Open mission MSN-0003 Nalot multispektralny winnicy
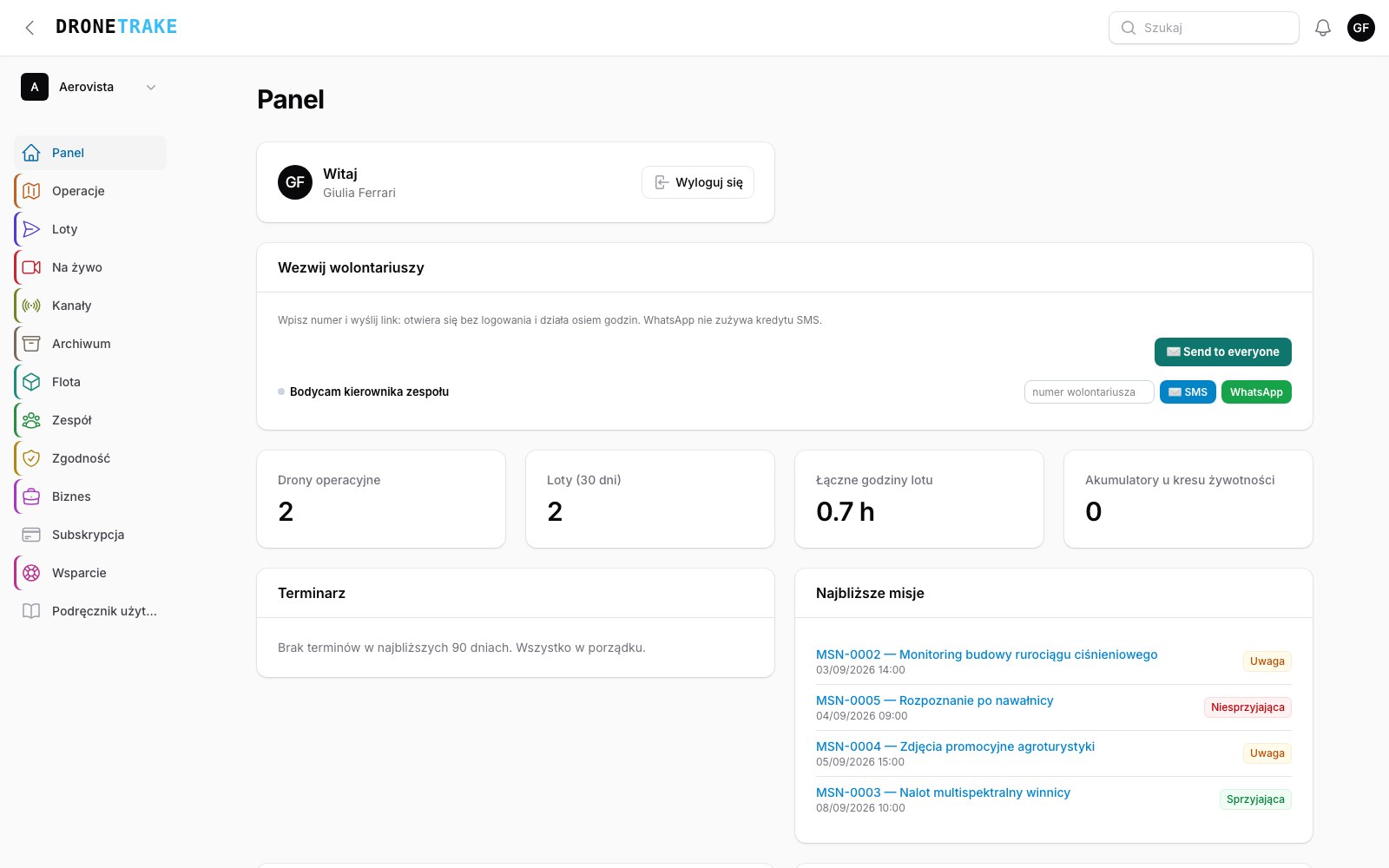 click(943, 792)
